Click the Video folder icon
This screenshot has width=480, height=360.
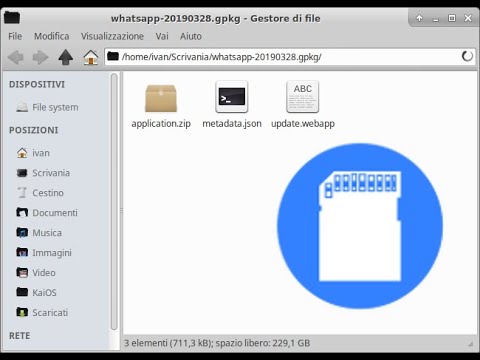pyautogui.click(x=22, y=272)
